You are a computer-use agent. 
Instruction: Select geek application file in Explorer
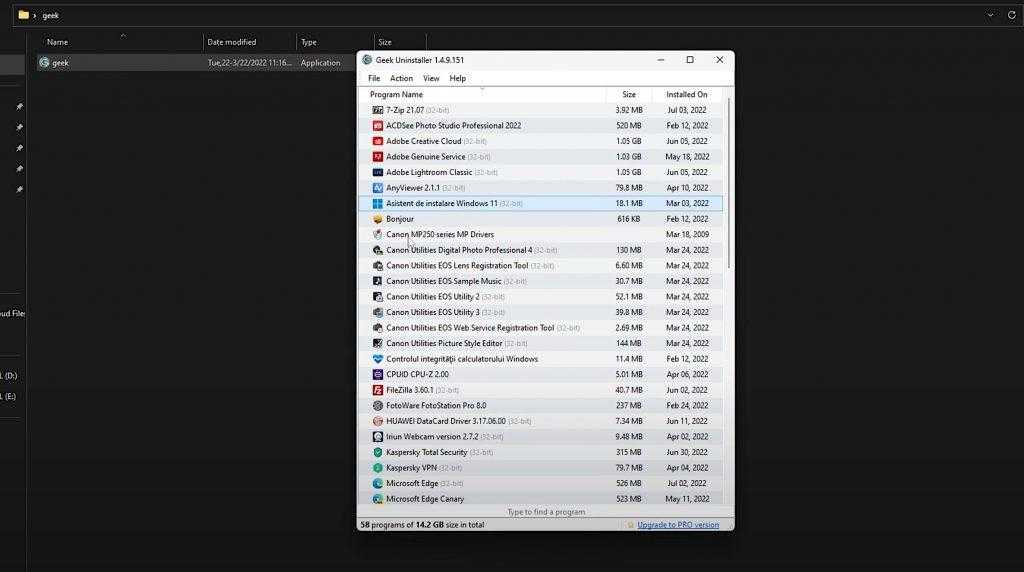tap(196, 63)
